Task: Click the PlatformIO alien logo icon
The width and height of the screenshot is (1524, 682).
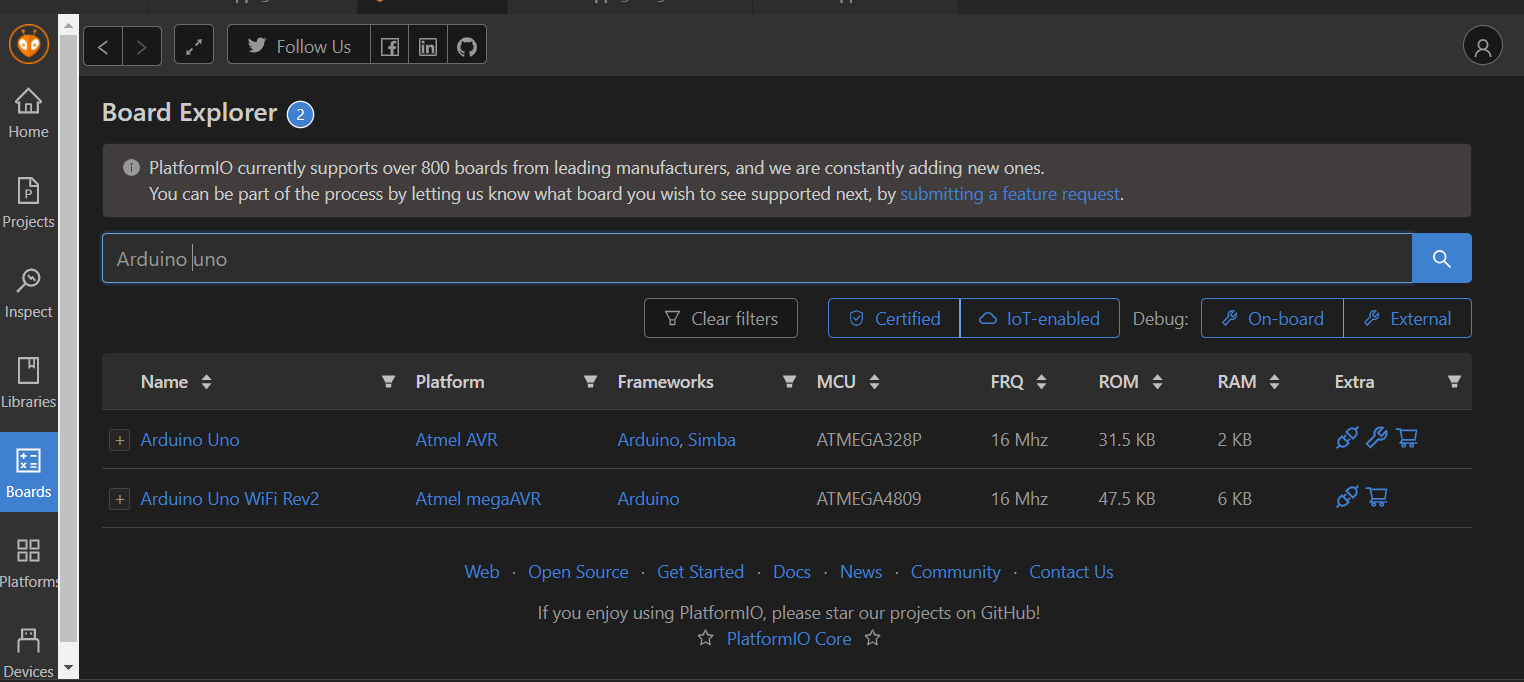Action: tap(29, 45)
